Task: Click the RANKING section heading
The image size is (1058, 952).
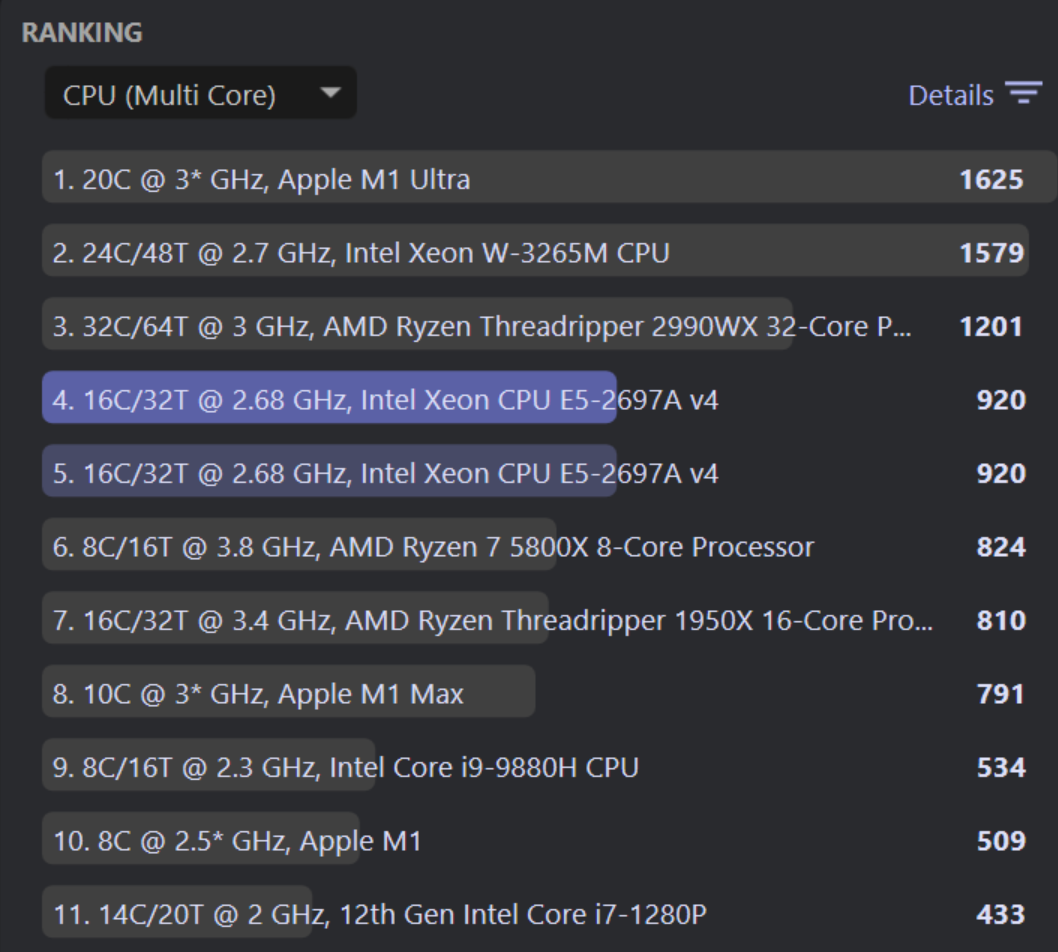Action: (82, 32)
